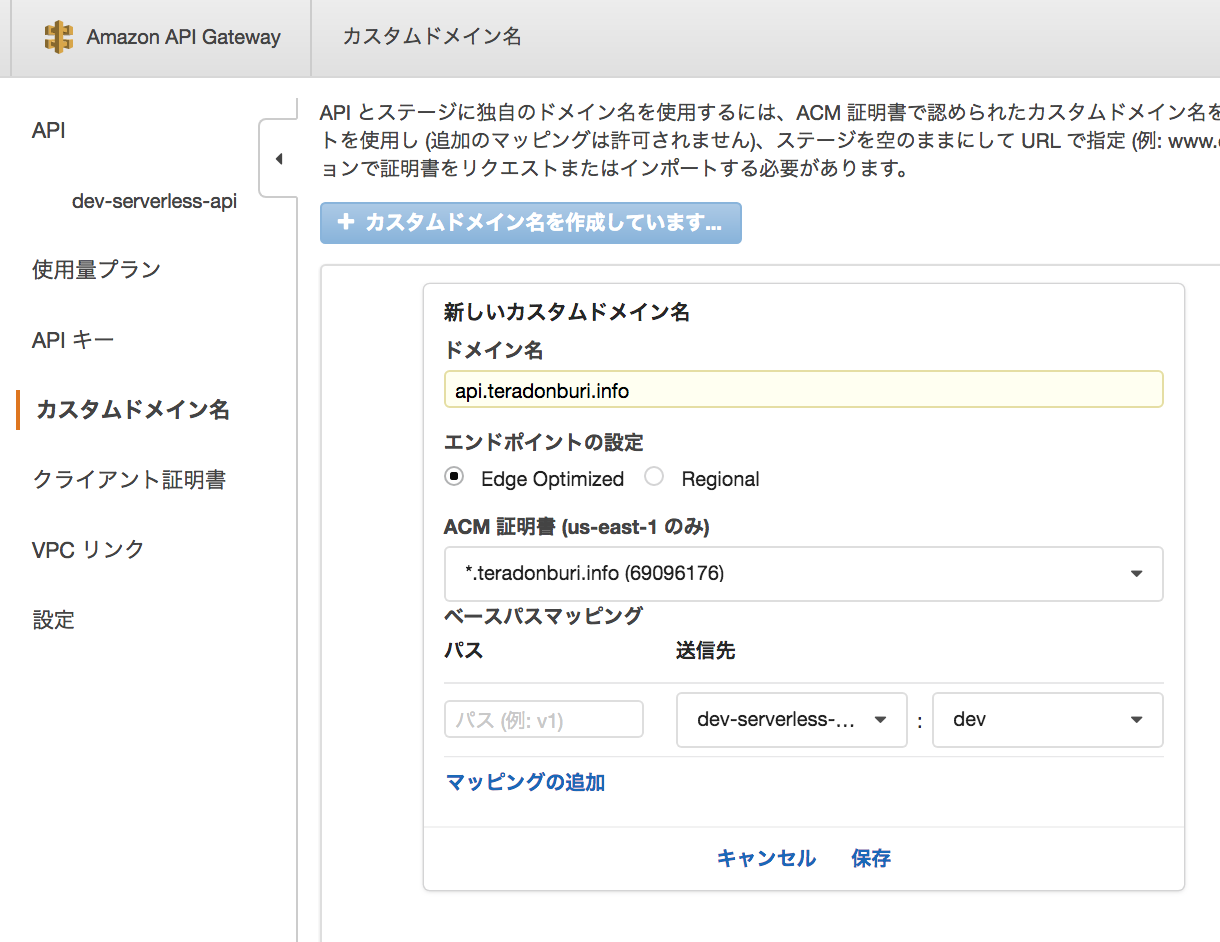The height and width of the screenshot is (942, 1220).
Task: Open API キー in the sidebar
Action: click(x=73, y=340)
